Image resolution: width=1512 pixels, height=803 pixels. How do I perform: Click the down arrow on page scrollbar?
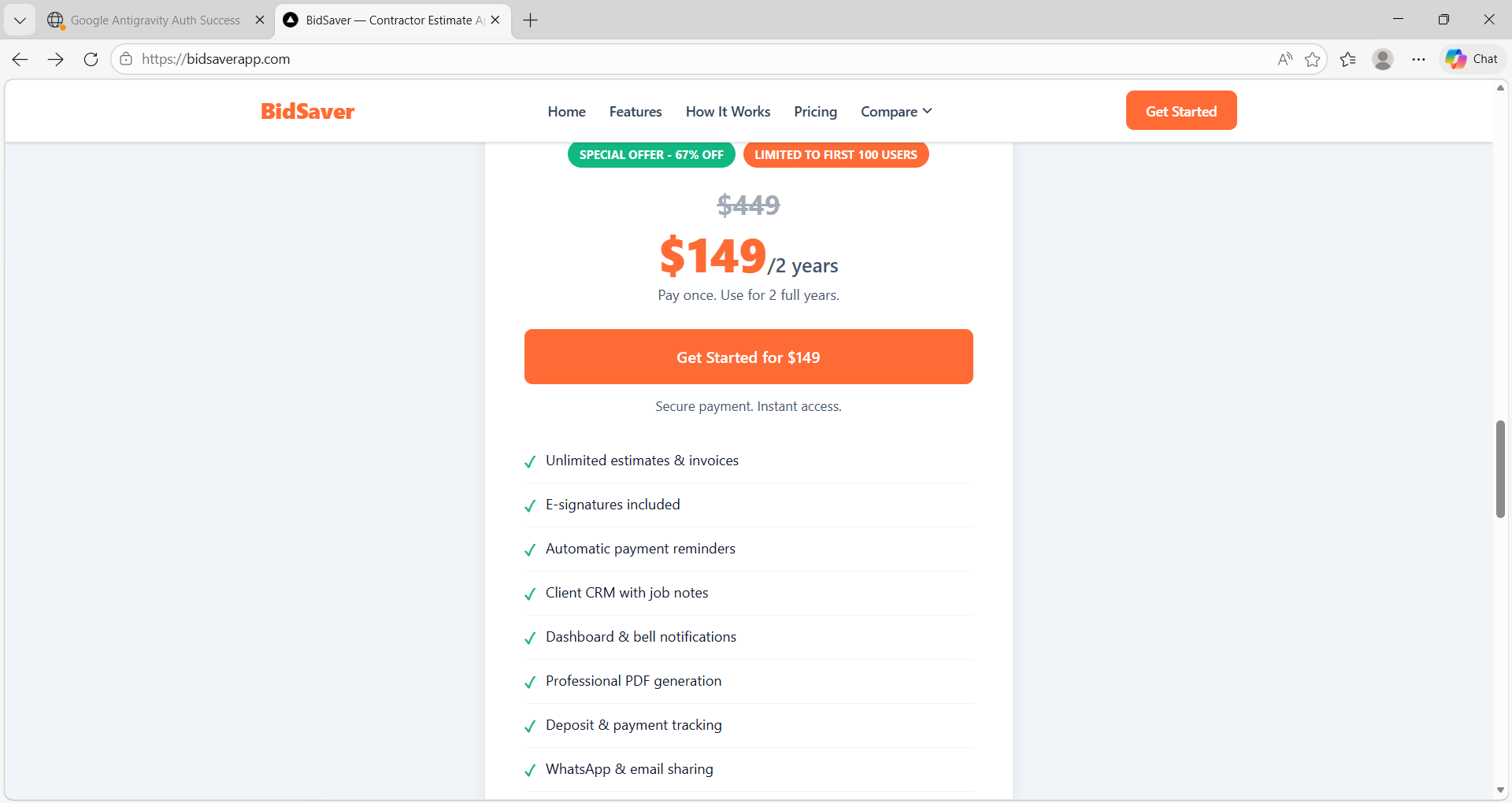pyautogui.click(x=1500, y=790)
